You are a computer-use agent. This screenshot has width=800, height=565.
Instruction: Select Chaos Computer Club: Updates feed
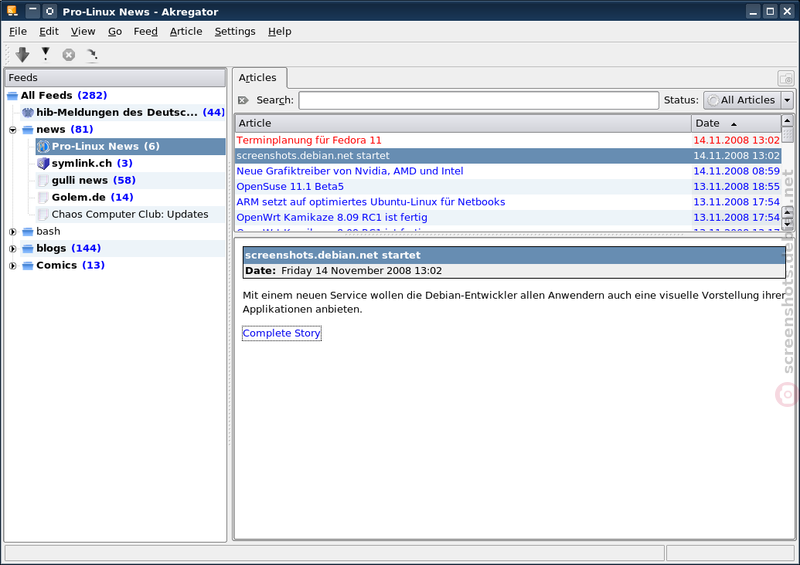(x=130, y=214)
